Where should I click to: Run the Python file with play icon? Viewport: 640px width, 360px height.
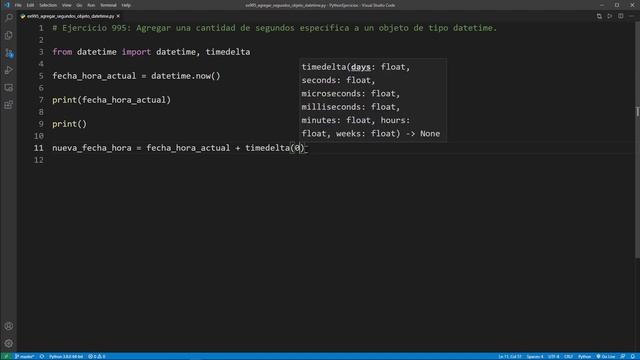610,16
